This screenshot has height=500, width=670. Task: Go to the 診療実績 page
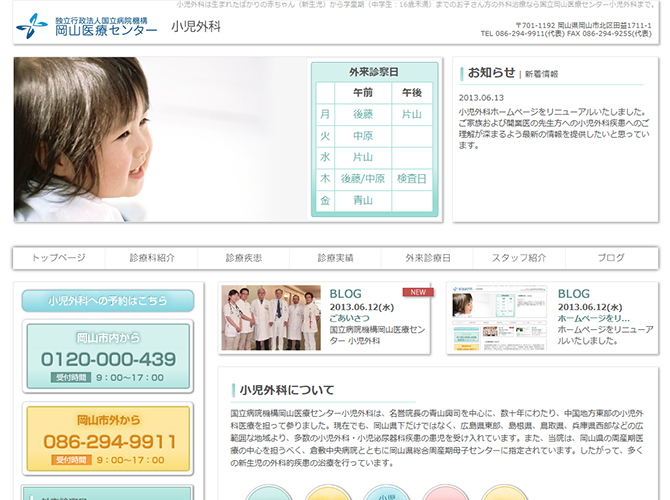coord(335,258)
